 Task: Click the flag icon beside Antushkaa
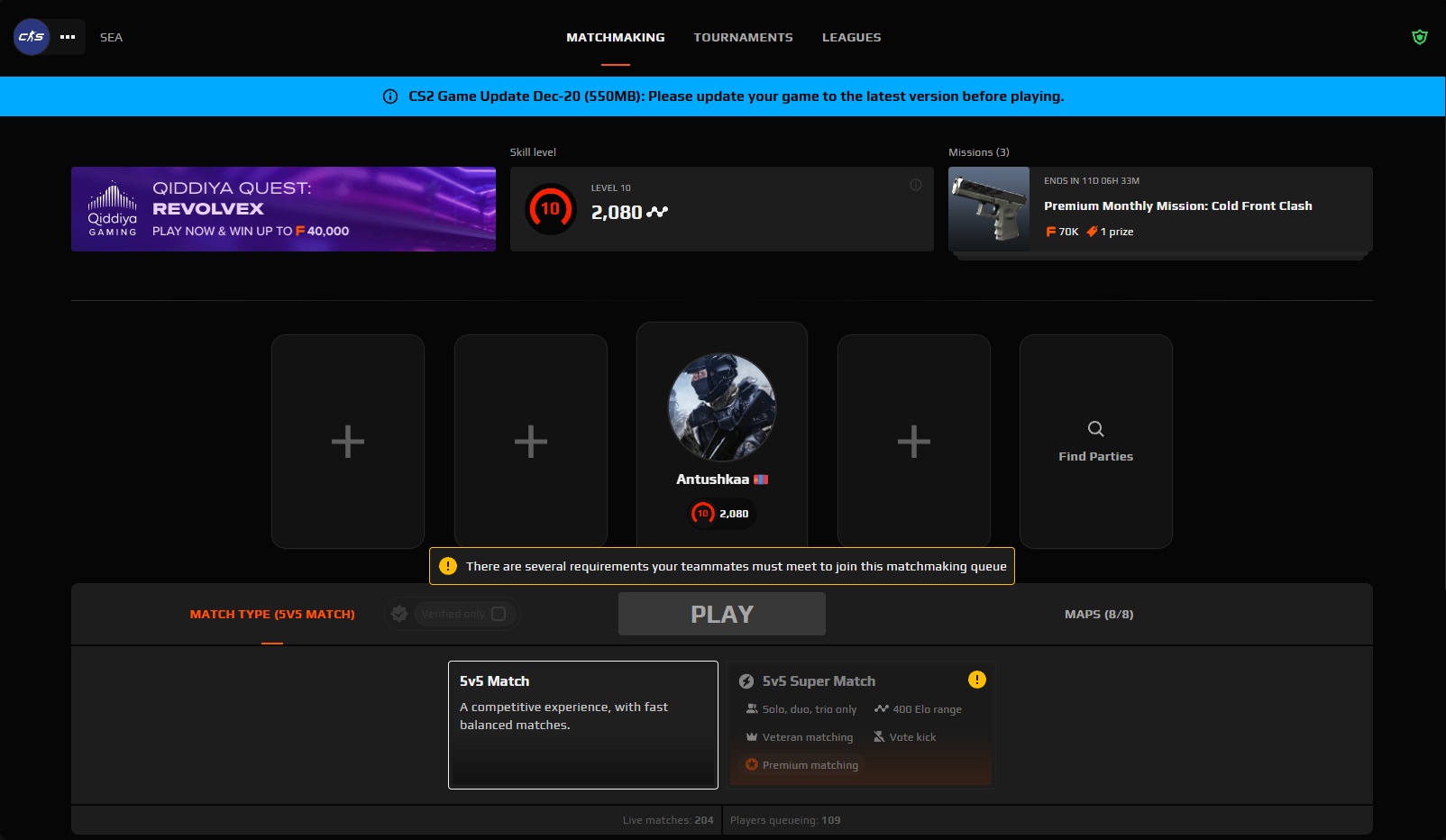pos(761,479)
